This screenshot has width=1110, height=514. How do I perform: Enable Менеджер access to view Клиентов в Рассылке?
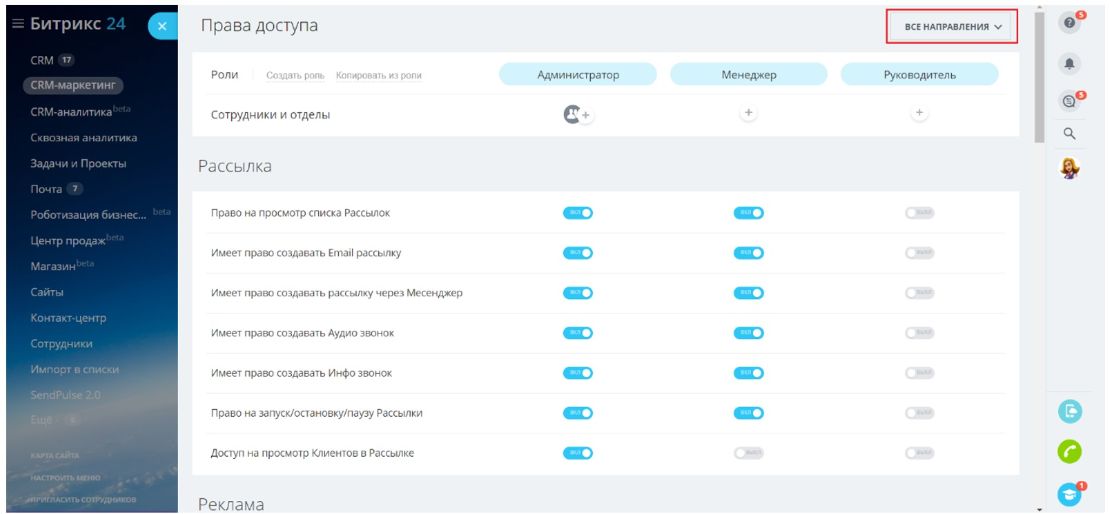(748, 453)
